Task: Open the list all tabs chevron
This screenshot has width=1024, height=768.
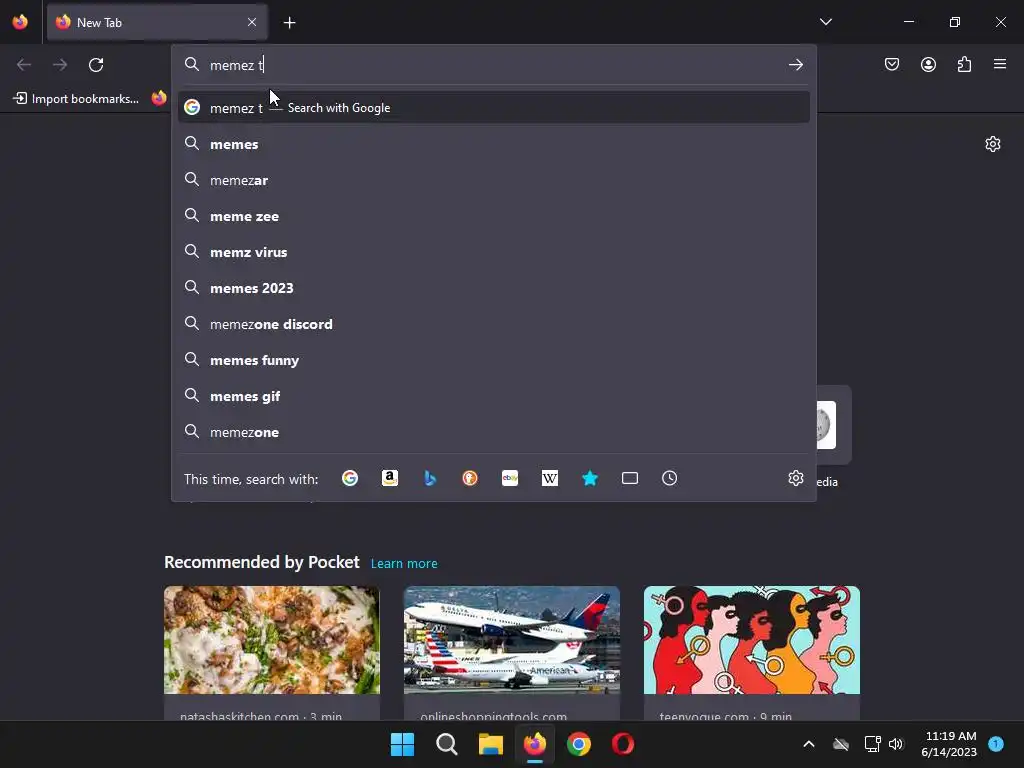Action: point(825,22)
